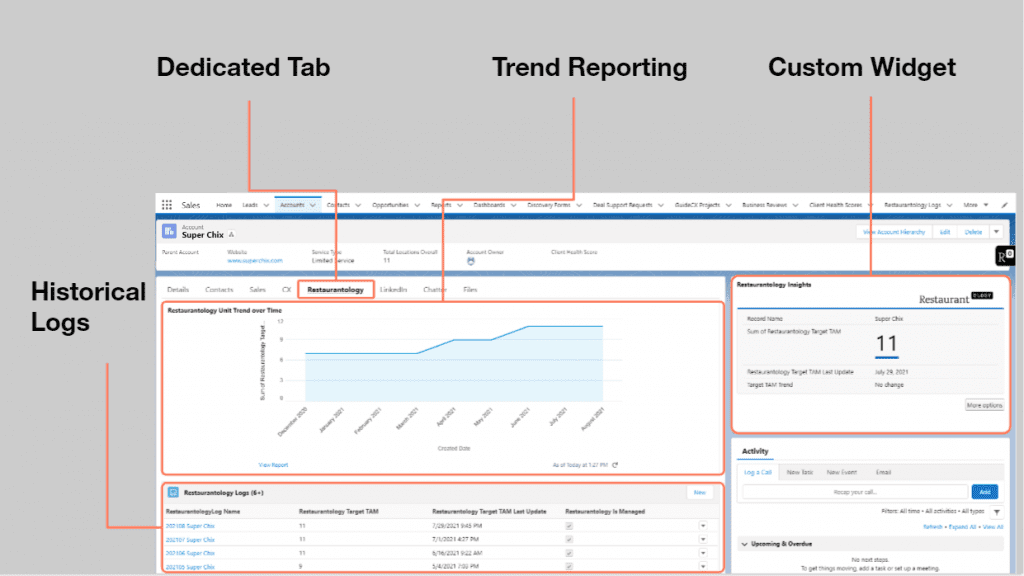Expand the More navigation menu
Viewport: 1024px width, 576px height.
click(x=976, y=205)
